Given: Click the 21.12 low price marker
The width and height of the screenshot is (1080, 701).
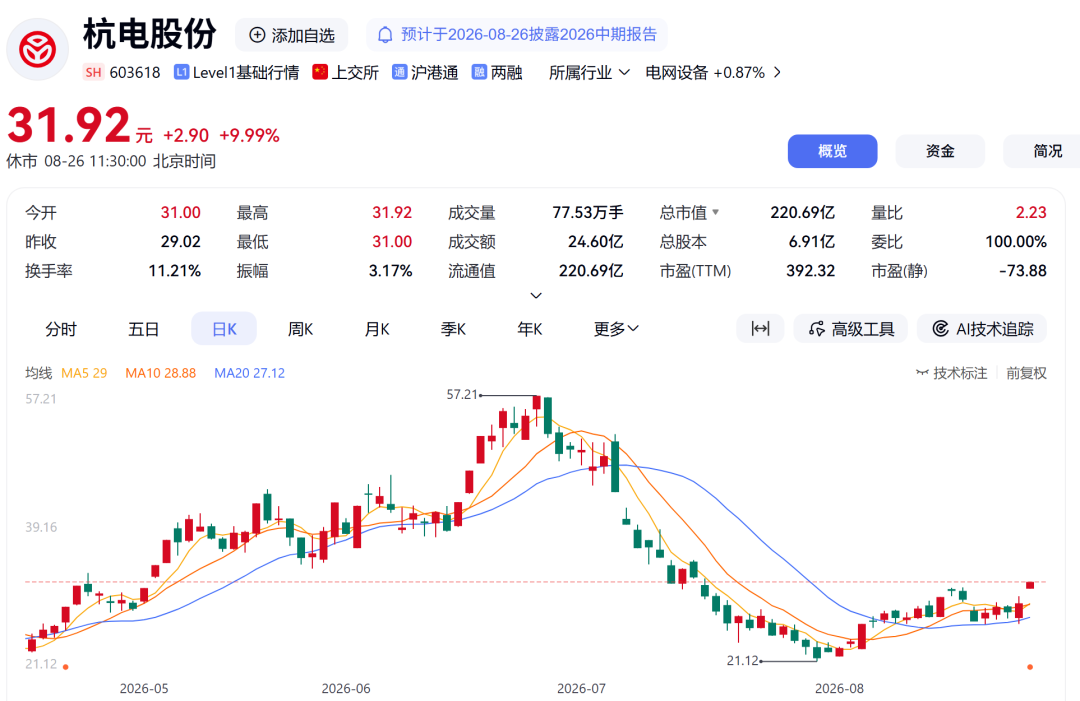Looking at the screenshot, I should tap(742, 661).
